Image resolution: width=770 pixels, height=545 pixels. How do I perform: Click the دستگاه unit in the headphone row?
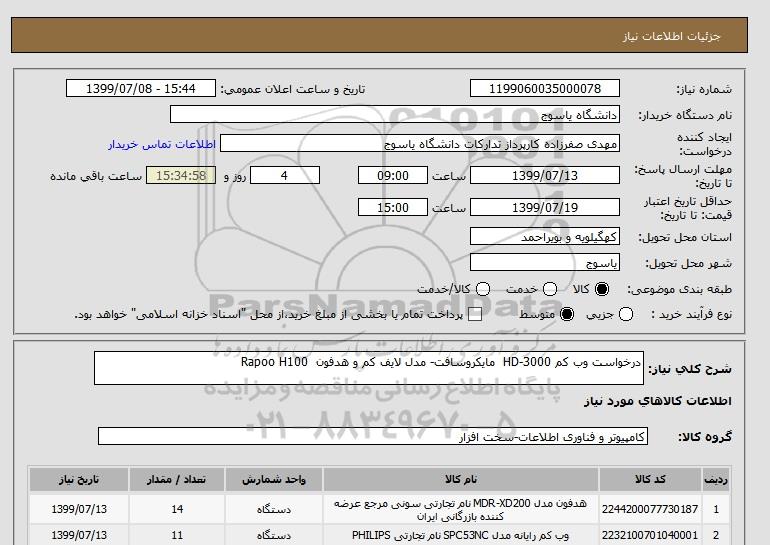point(274,510)
